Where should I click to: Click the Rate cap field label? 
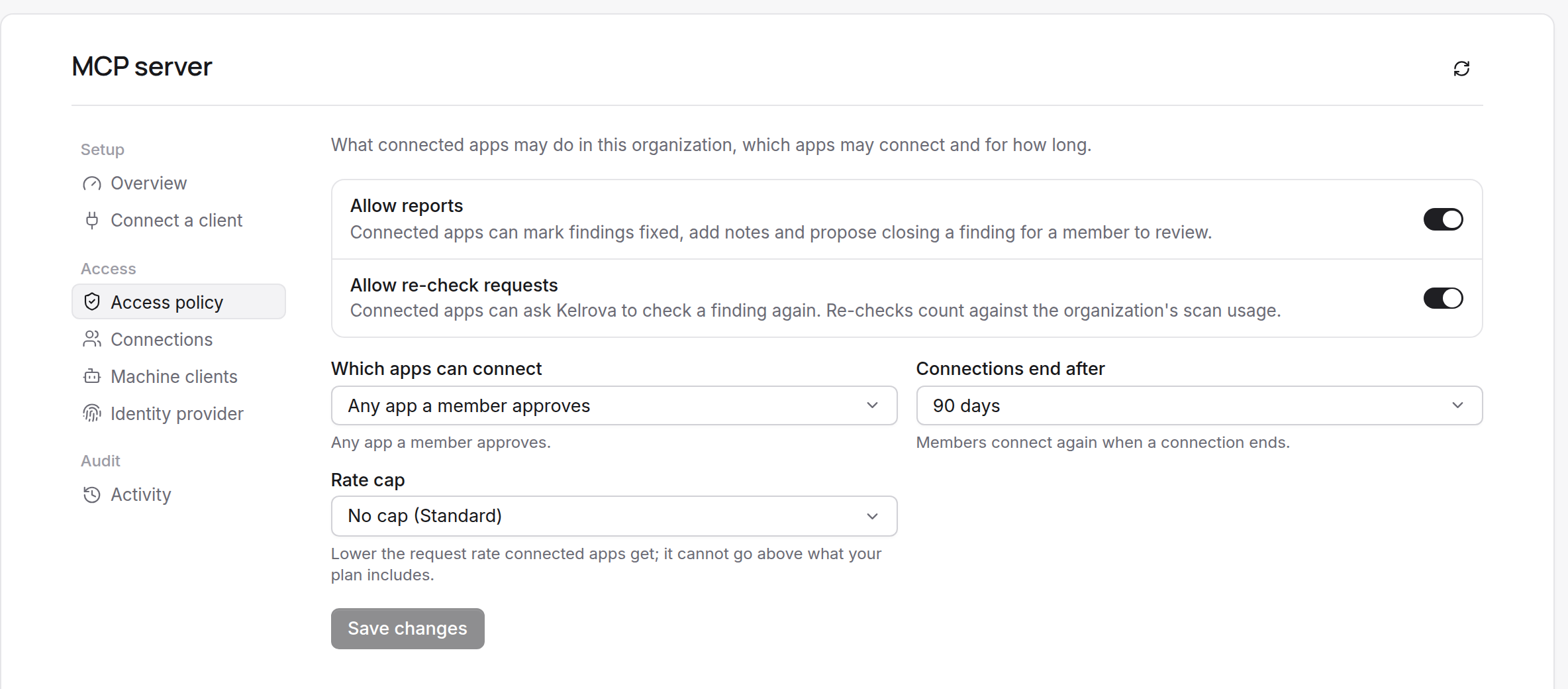click(x=367, y=480)
